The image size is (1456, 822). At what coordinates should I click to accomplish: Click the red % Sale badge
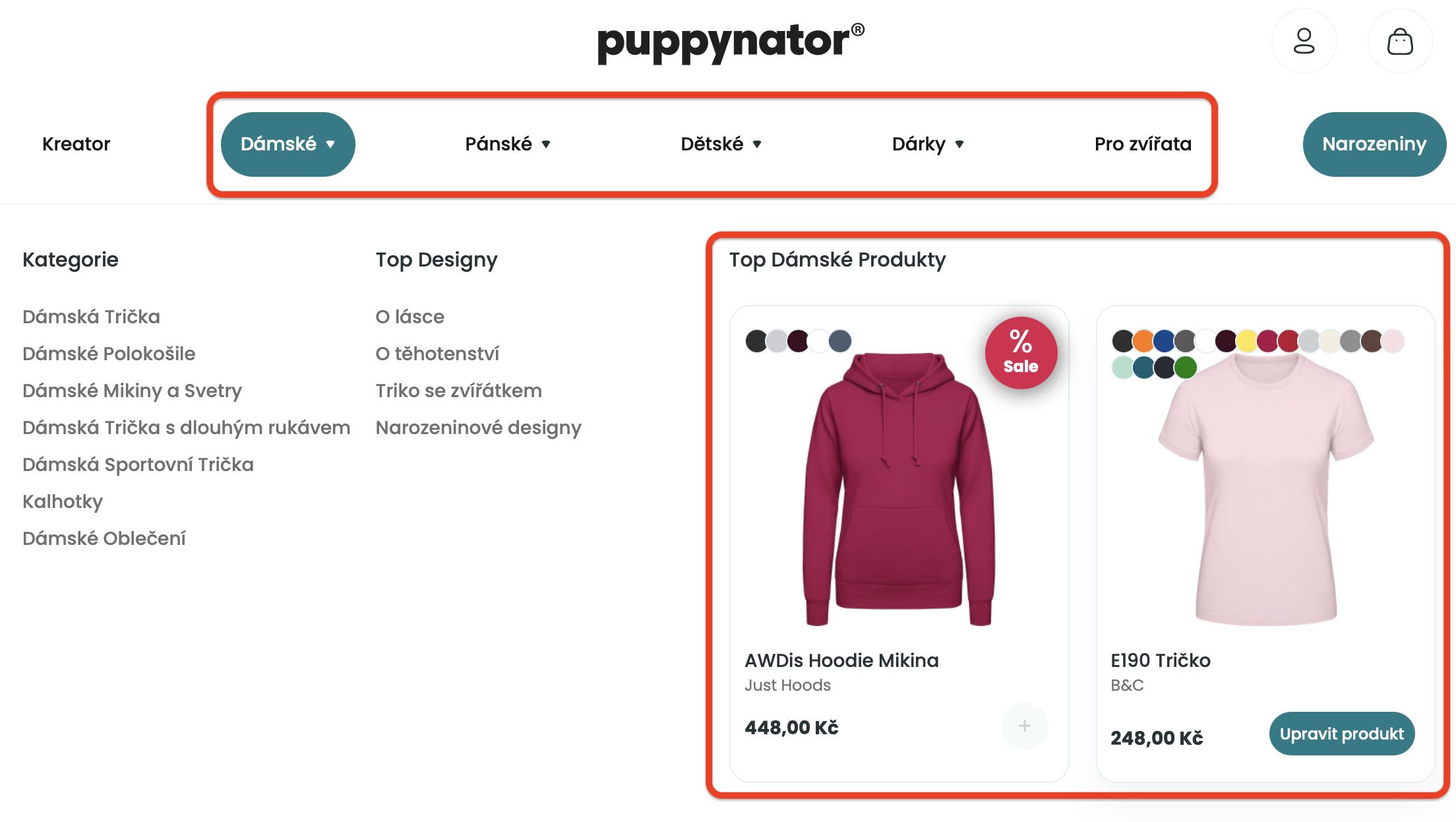1021,353
